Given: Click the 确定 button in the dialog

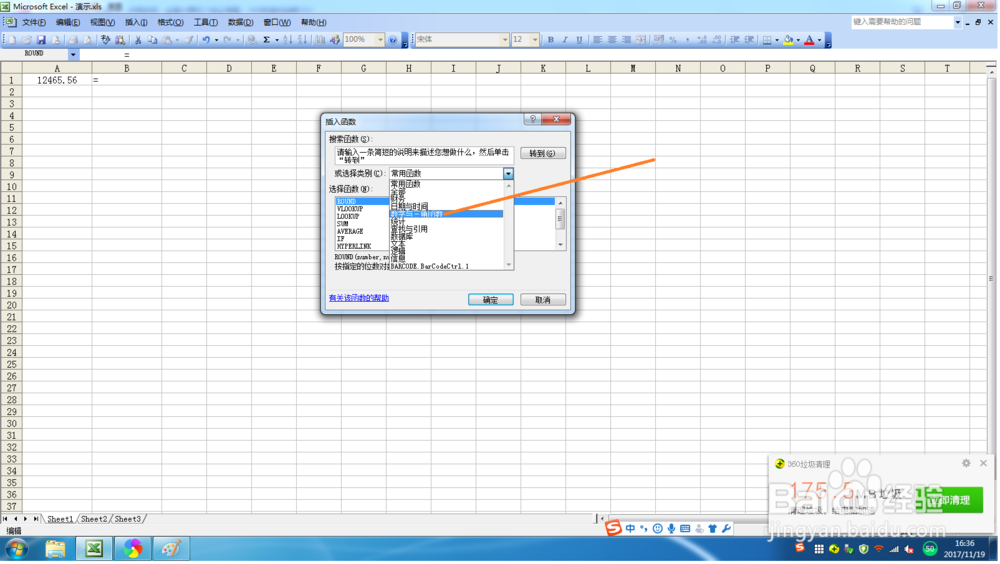Looking at the screenshot, I should [491, 301].
